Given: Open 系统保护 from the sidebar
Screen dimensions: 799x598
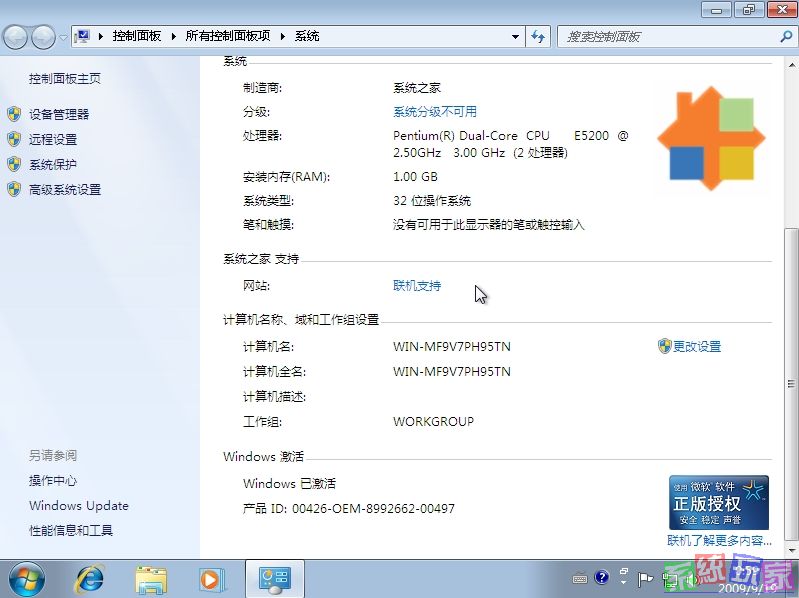Looking at the screenshot, I should coord(53,165).
